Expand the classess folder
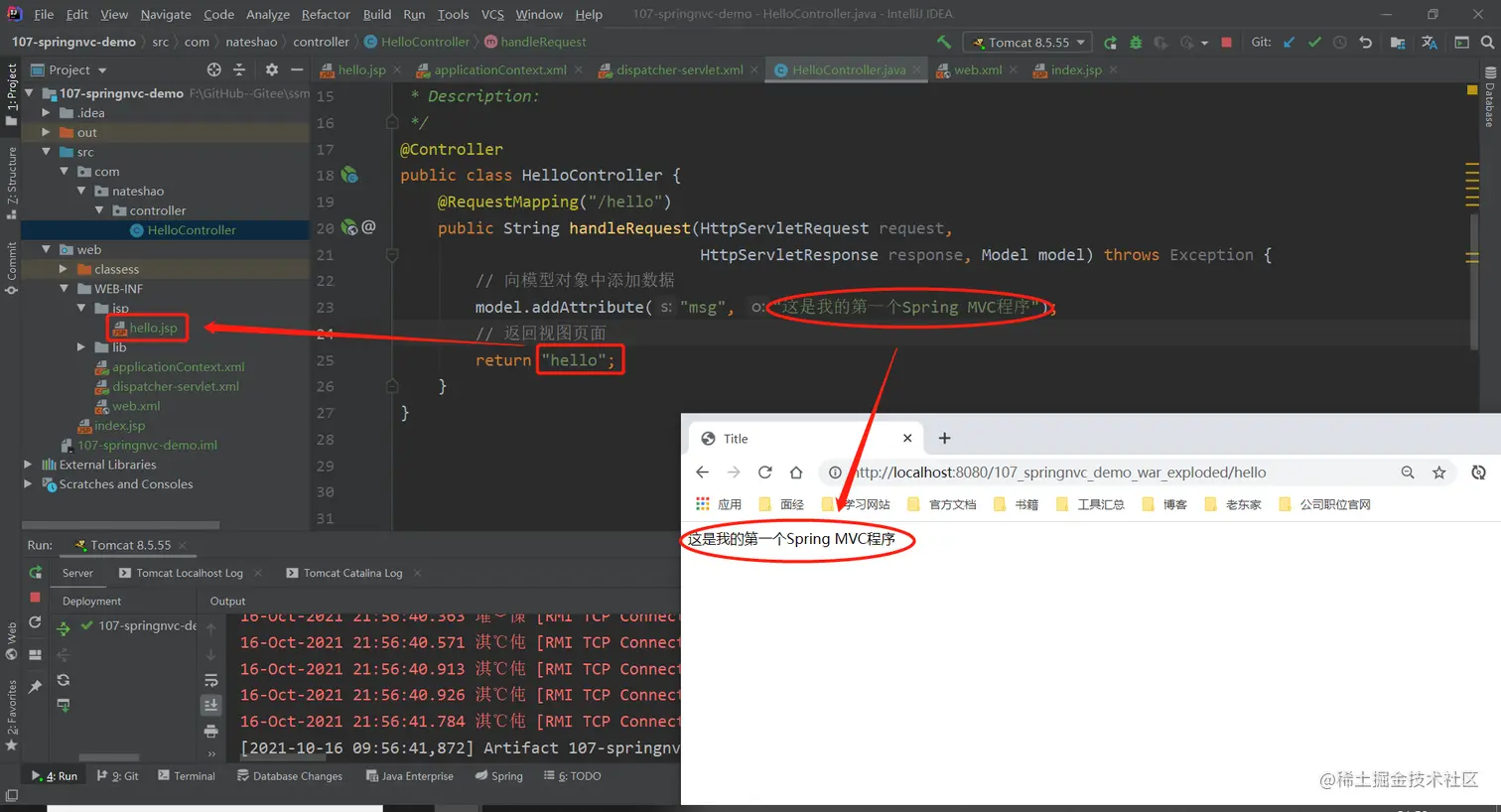Screen dimensions: 1501x812 pyautogui.click(x=64, y=269)
